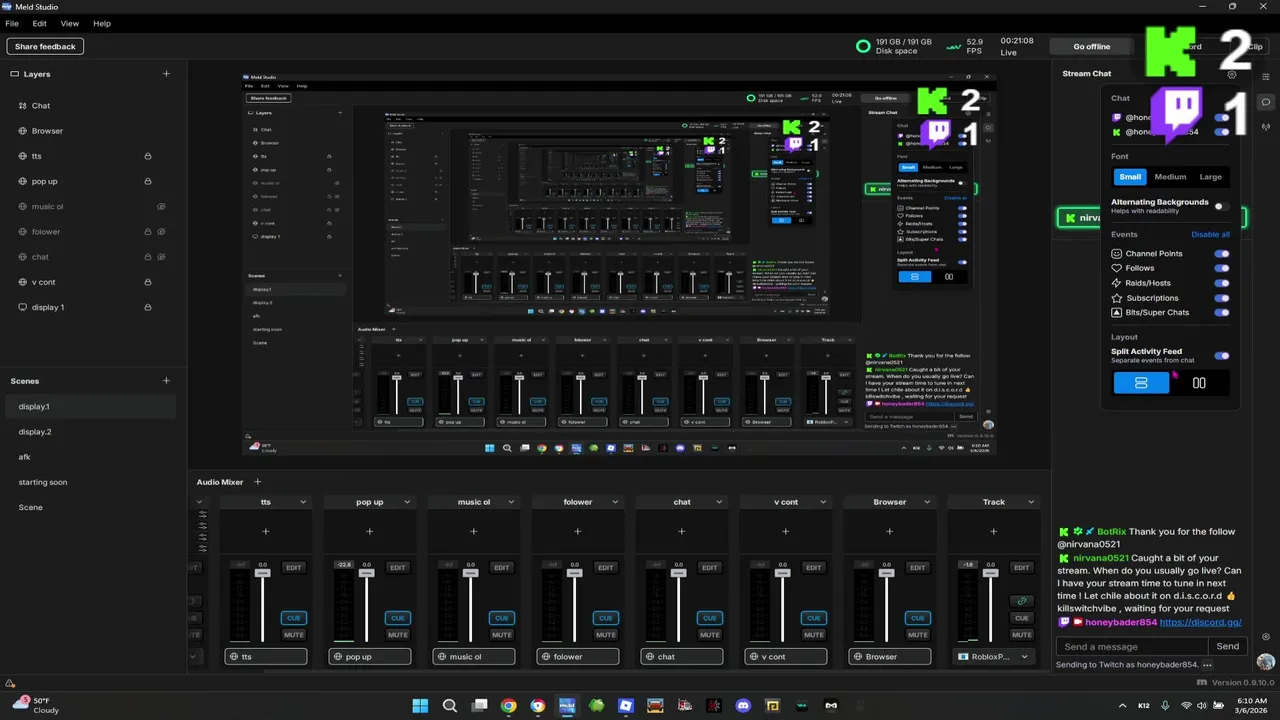This screenshot has height=720, width=1280.
Task: Click EDIT on music ol channel
Action: 502,568
